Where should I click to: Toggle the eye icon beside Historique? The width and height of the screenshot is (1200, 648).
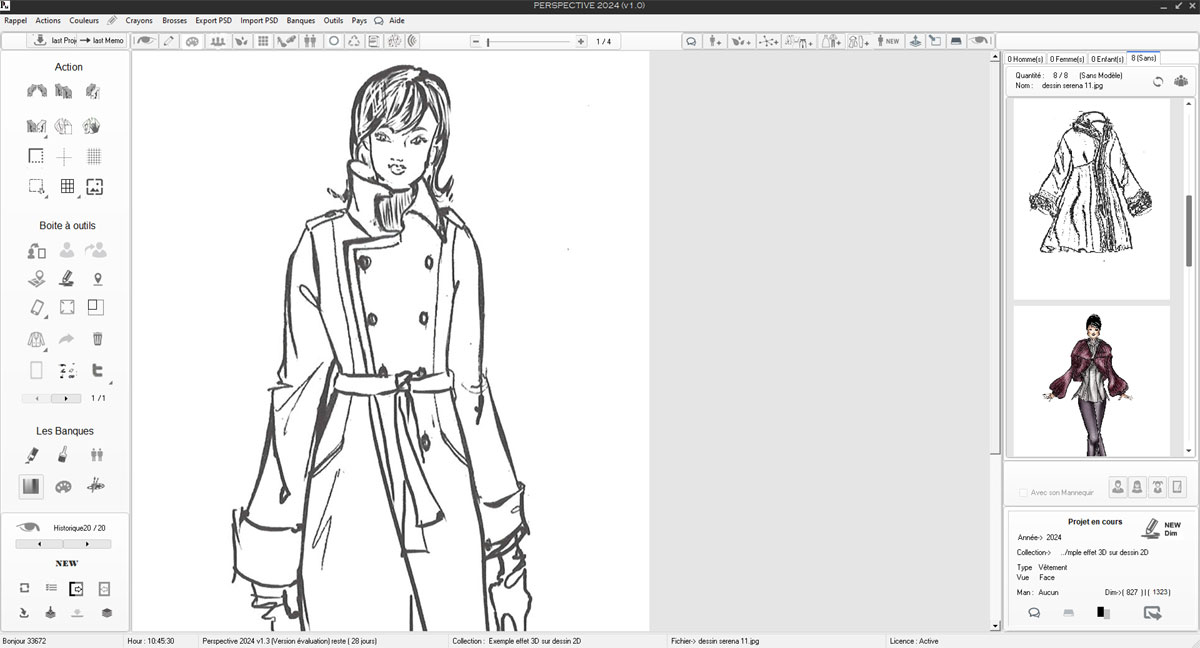pos(28,527)
